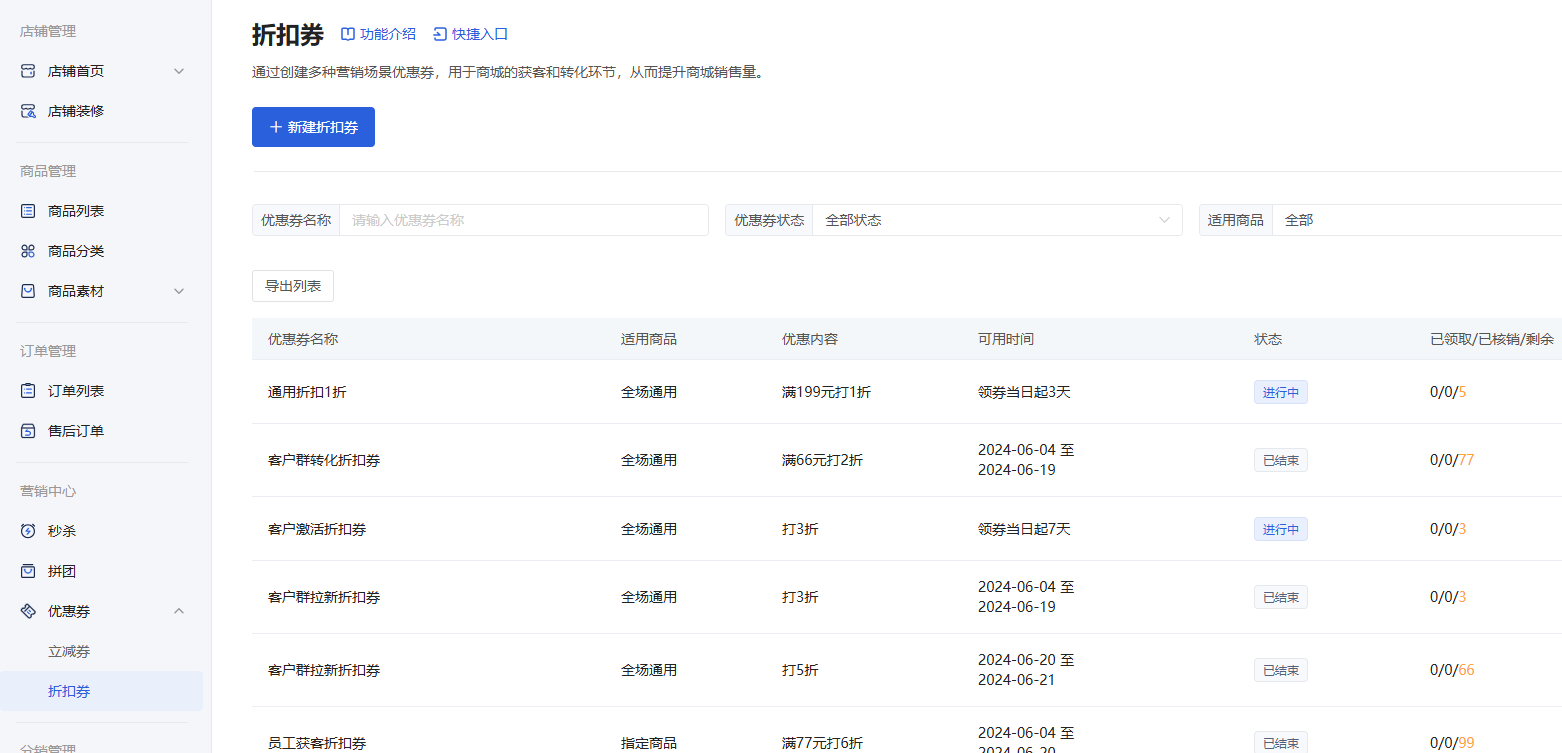
Task: Click the 满199元打1折 discount cell
Action: coord(826,392)
